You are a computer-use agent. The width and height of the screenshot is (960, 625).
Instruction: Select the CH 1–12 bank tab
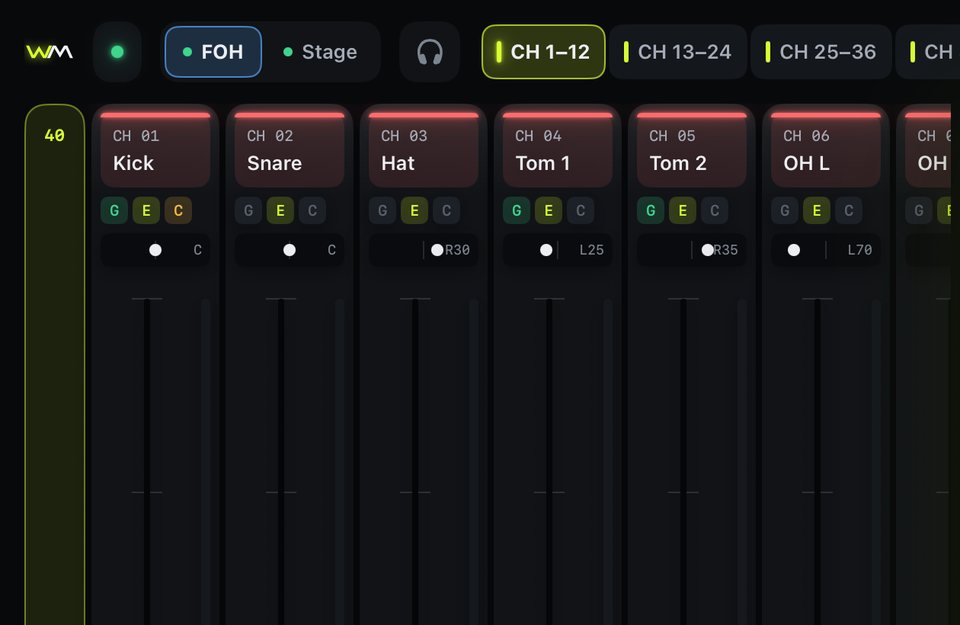click(x=544, y=52)
